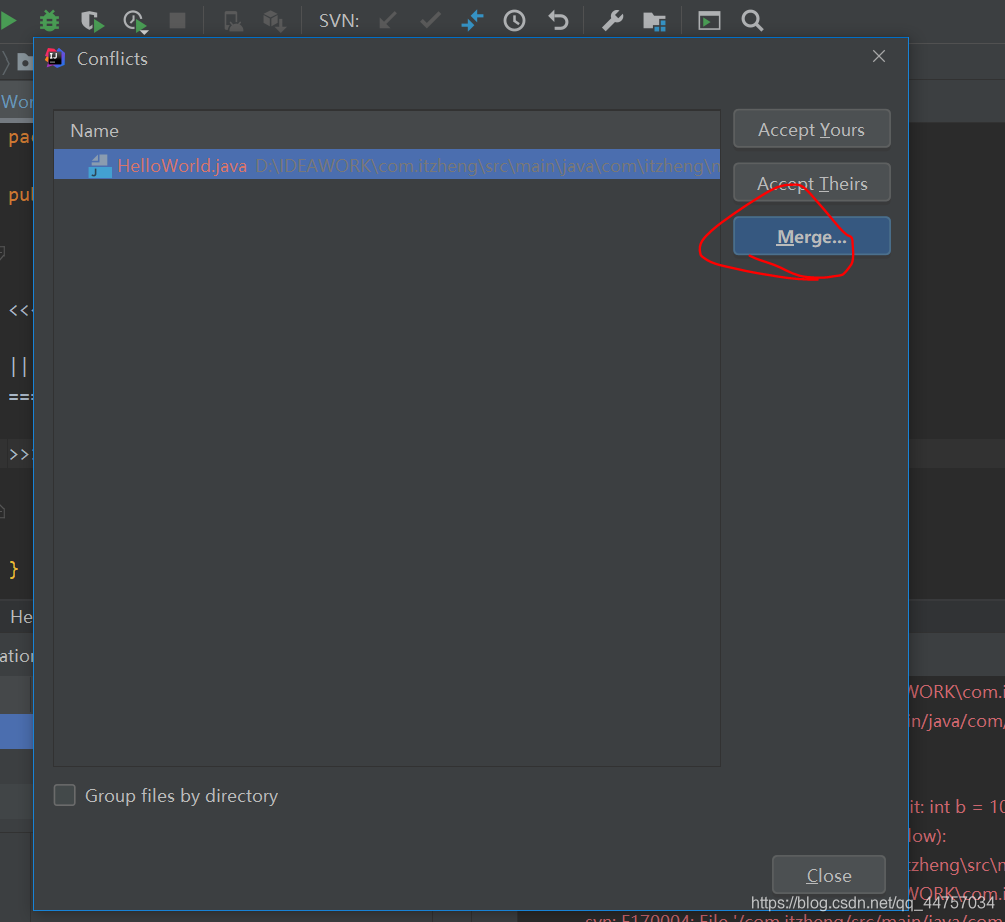Click the SVN Update Project arrow
Viewport: 1005px width, 922px height.
coord(388,20)
